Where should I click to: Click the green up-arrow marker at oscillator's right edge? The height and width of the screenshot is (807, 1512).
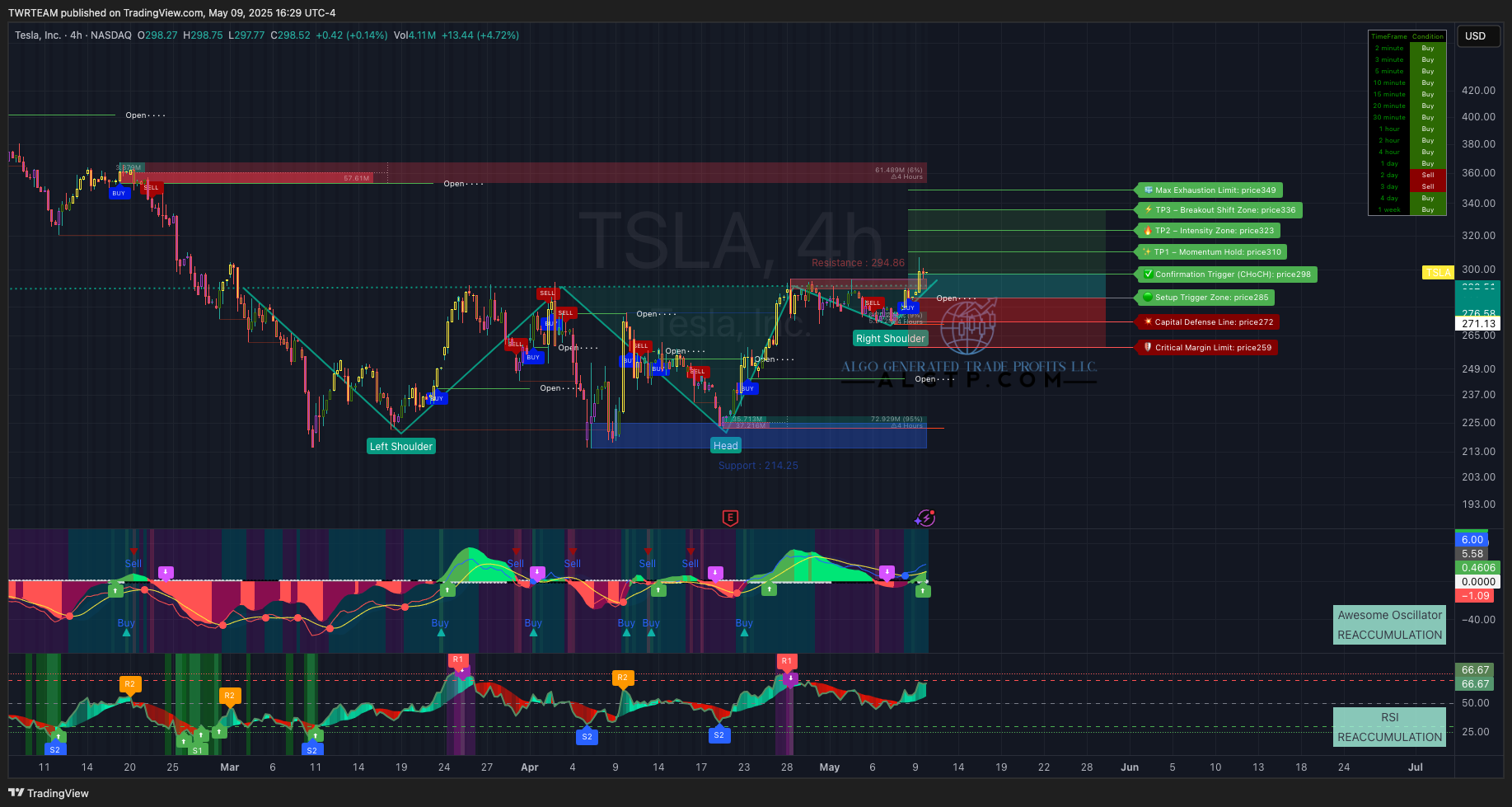[x=923, y=590]
